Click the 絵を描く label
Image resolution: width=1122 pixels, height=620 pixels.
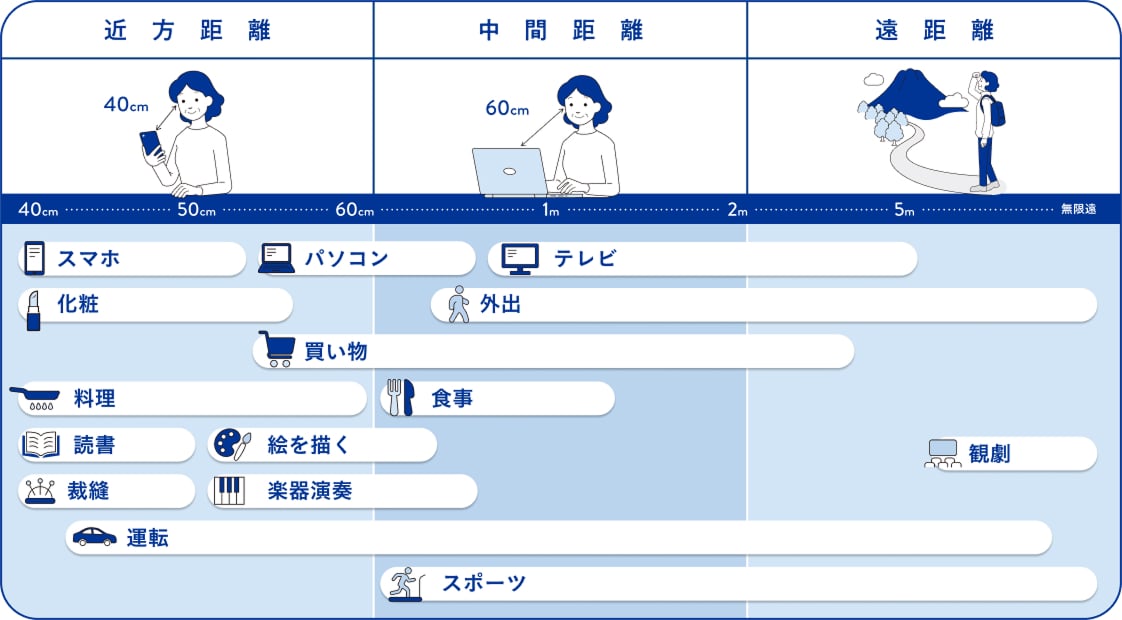[x=309, y=445]
